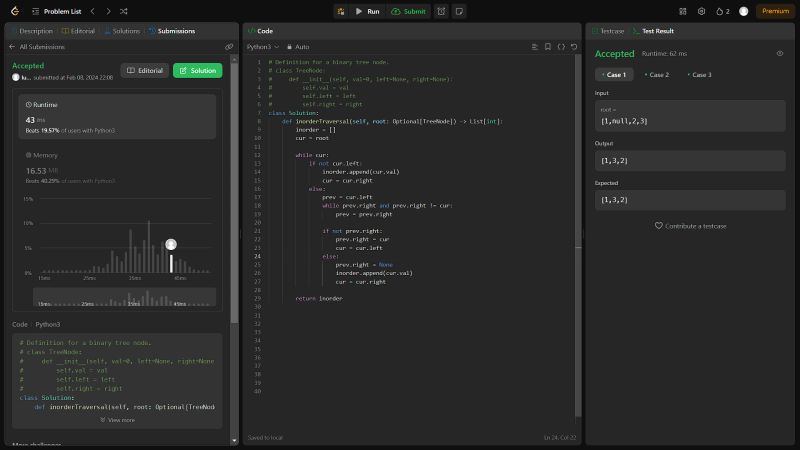Select the Case 2 testcase
The height and width of the screenshot is (450, 800).
pyautogui.click(x=657, y=75)
